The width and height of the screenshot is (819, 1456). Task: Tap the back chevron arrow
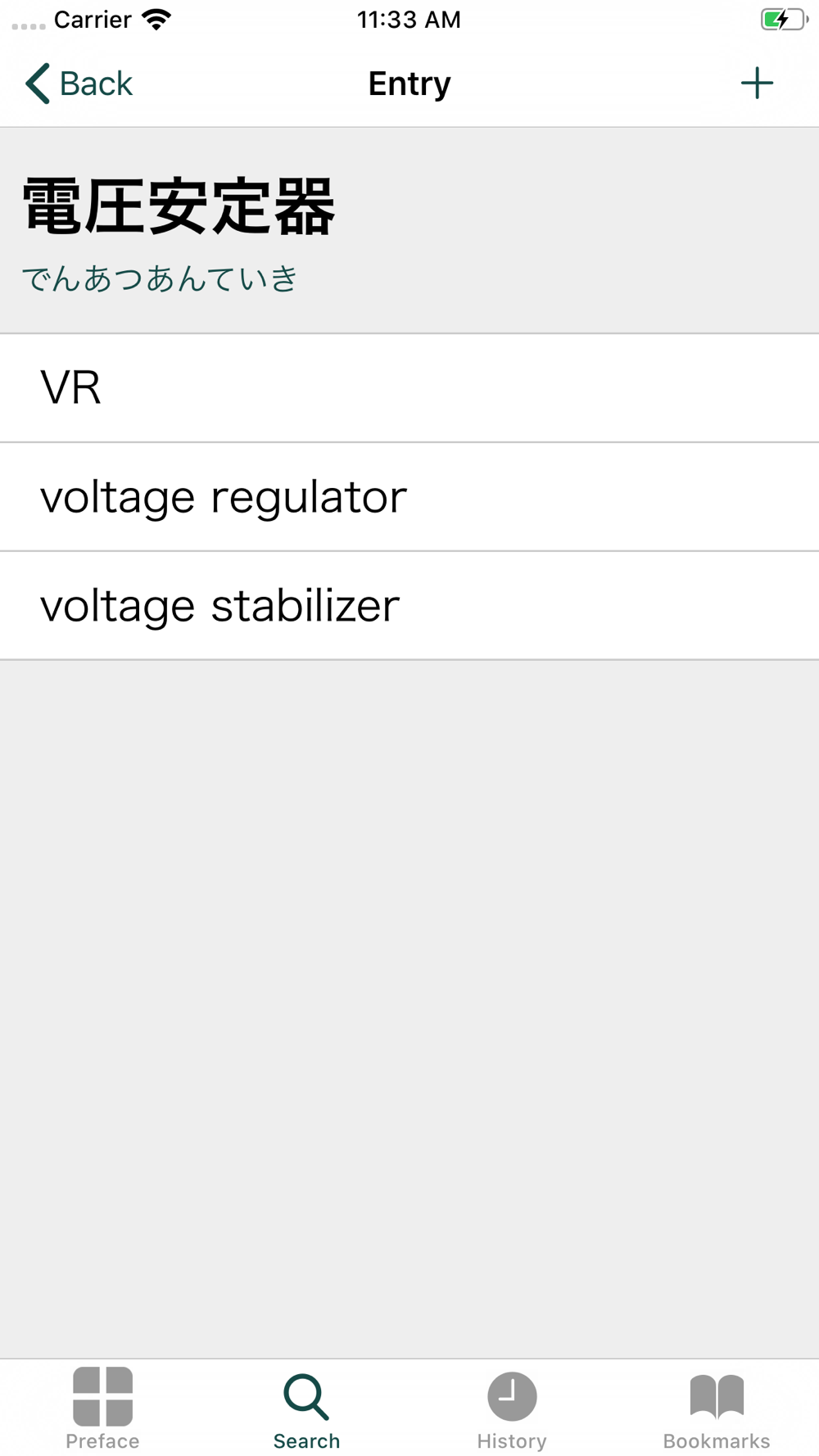[37, 84]
